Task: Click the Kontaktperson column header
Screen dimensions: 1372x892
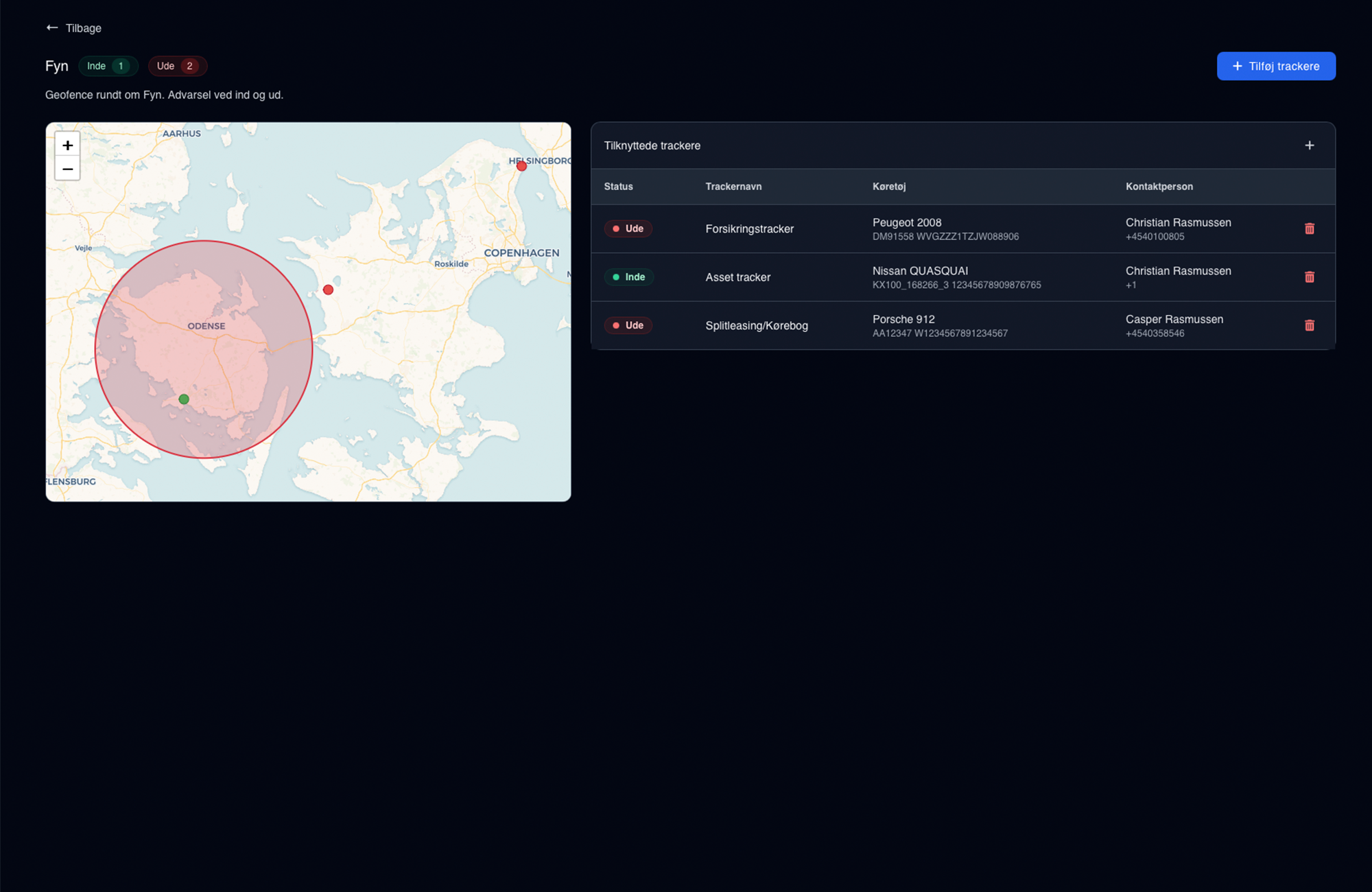Action: click(1159, 187)
